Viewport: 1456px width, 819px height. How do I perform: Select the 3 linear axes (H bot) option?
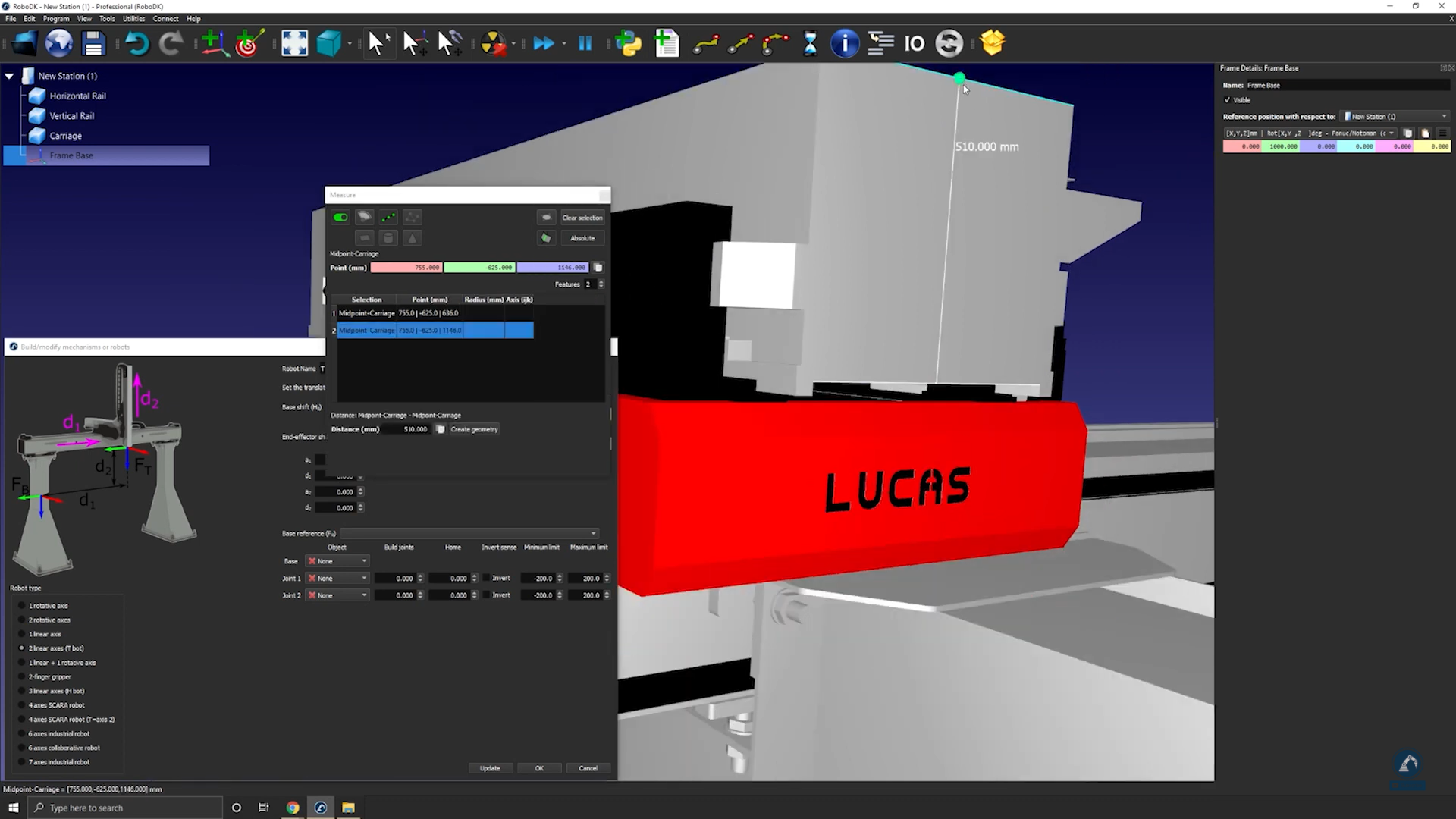(22, 691)
